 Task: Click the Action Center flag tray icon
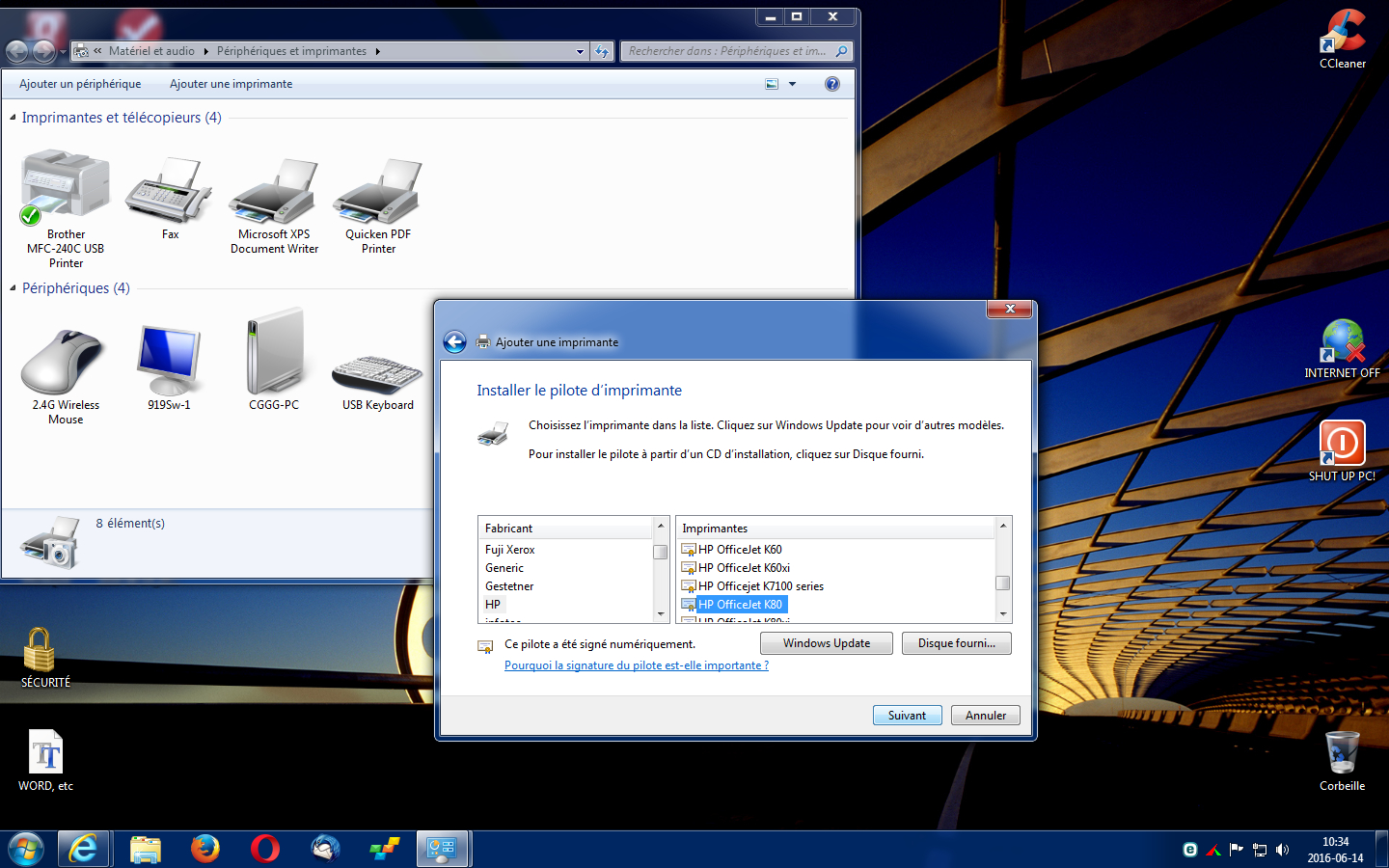click(1236, 850)
